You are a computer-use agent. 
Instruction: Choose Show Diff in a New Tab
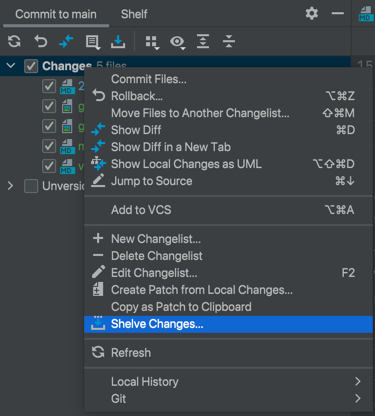tap(228, 147)
